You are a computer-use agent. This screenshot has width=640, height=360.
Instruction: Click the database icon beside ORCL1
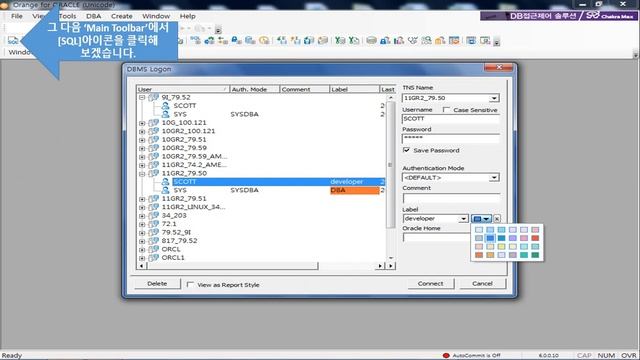point(153,258)
